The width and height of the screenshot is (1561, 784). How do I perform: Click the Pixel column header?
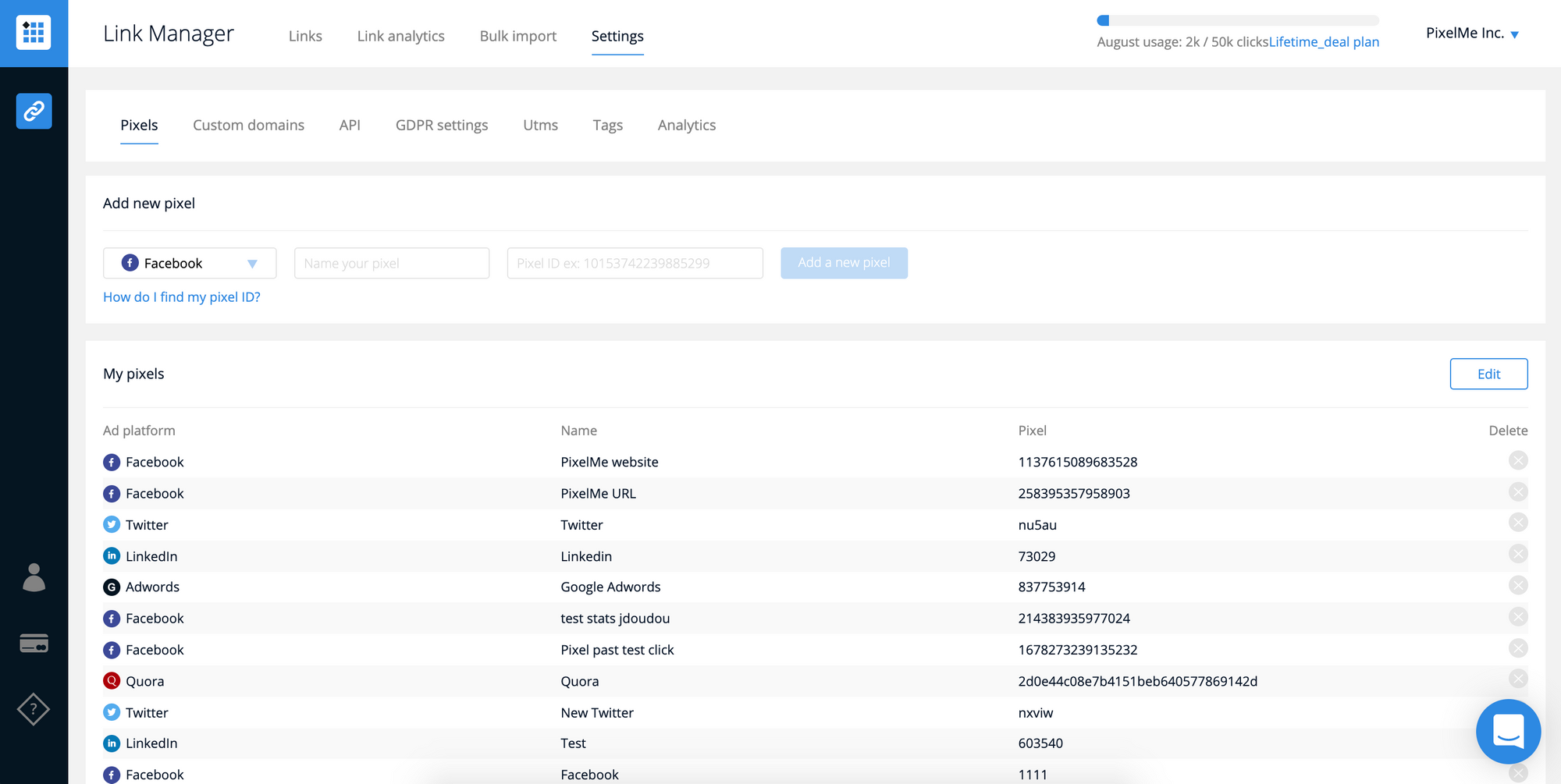click(1032, 431)
